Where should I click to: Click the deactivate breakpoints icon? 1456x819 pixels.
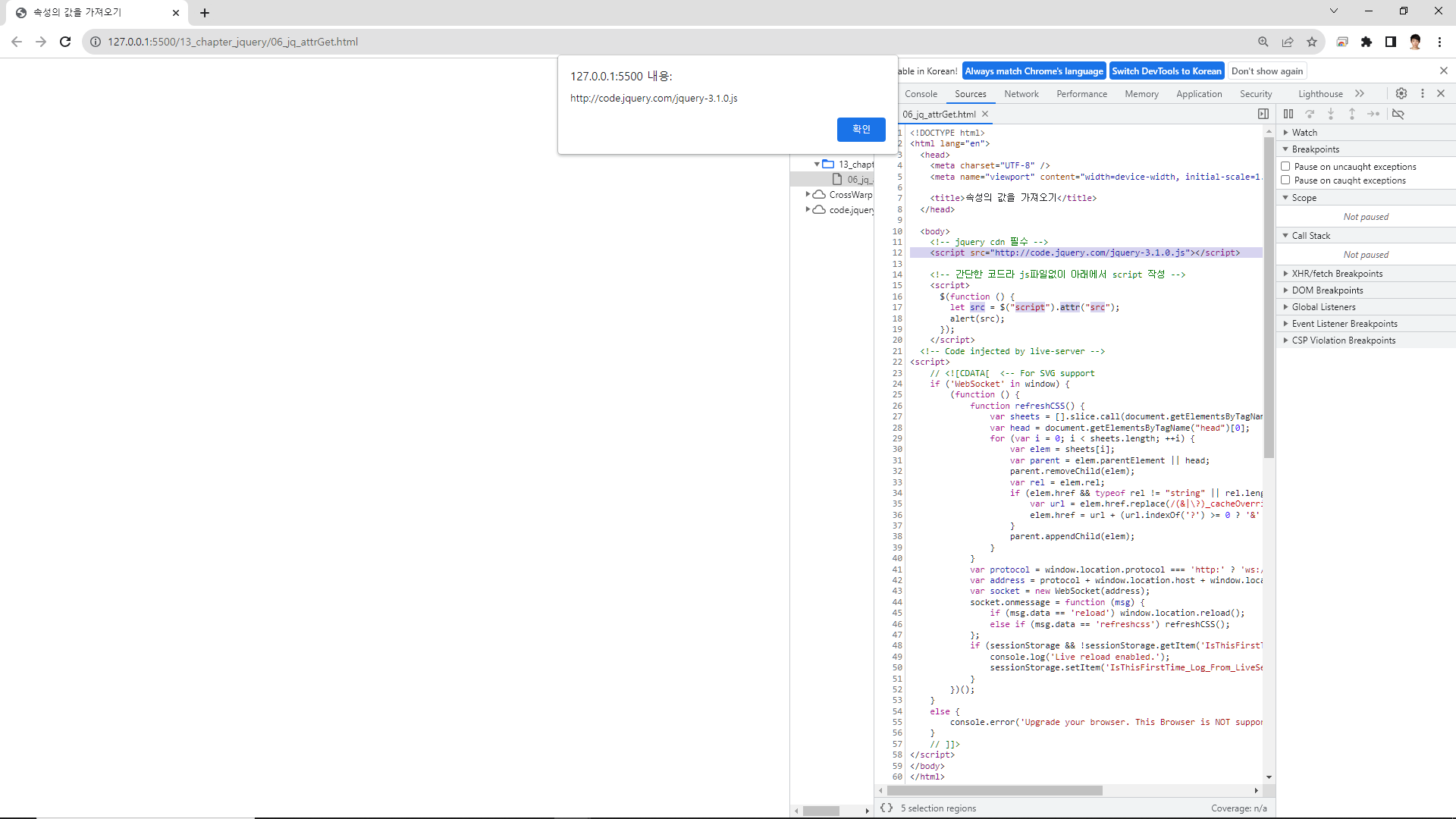coord(1398,114)
